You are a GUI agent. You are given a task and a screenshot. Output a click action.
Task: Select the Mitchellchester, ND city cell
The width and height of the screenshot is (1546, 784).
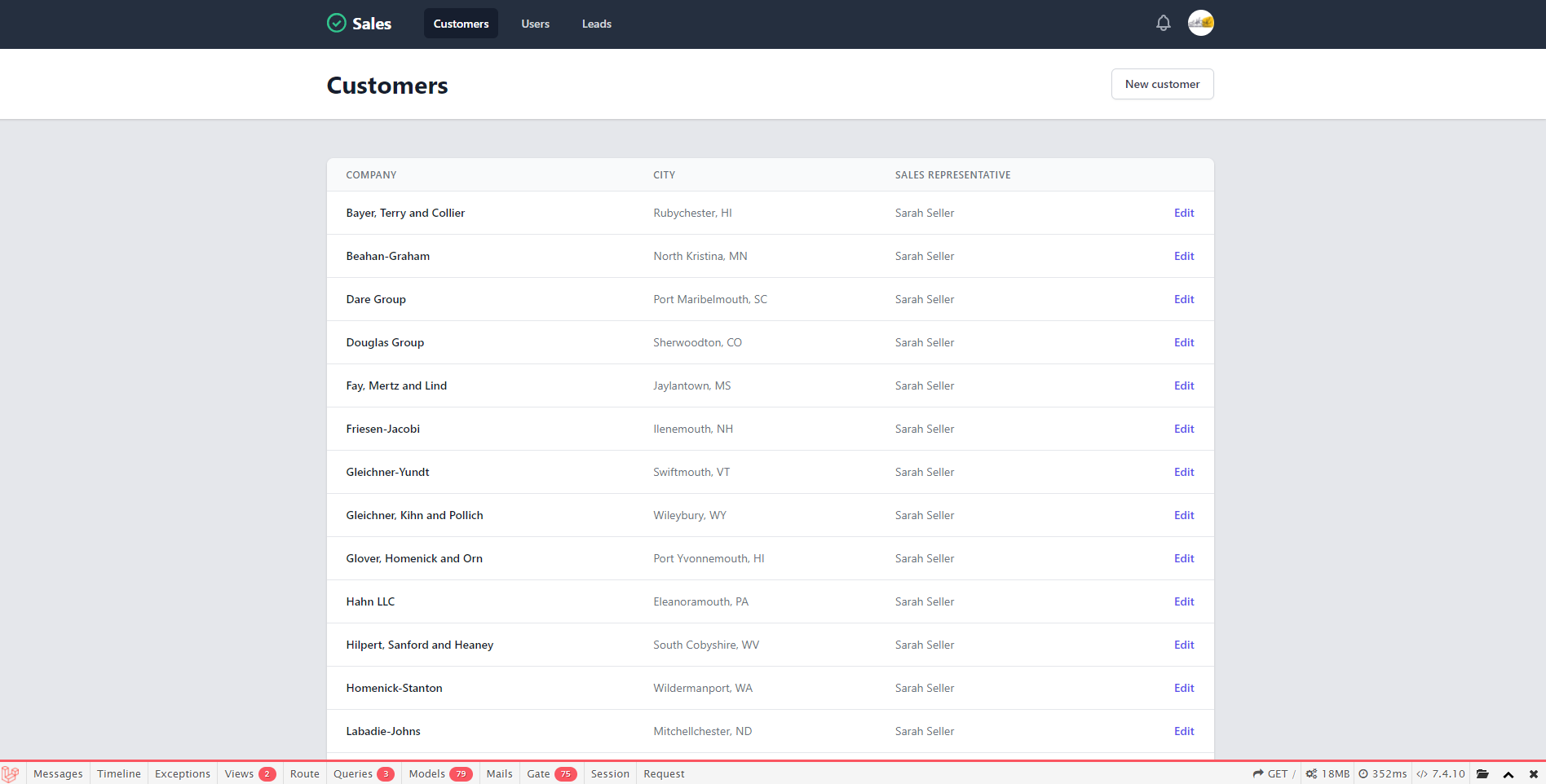click(x=703, y=731)
